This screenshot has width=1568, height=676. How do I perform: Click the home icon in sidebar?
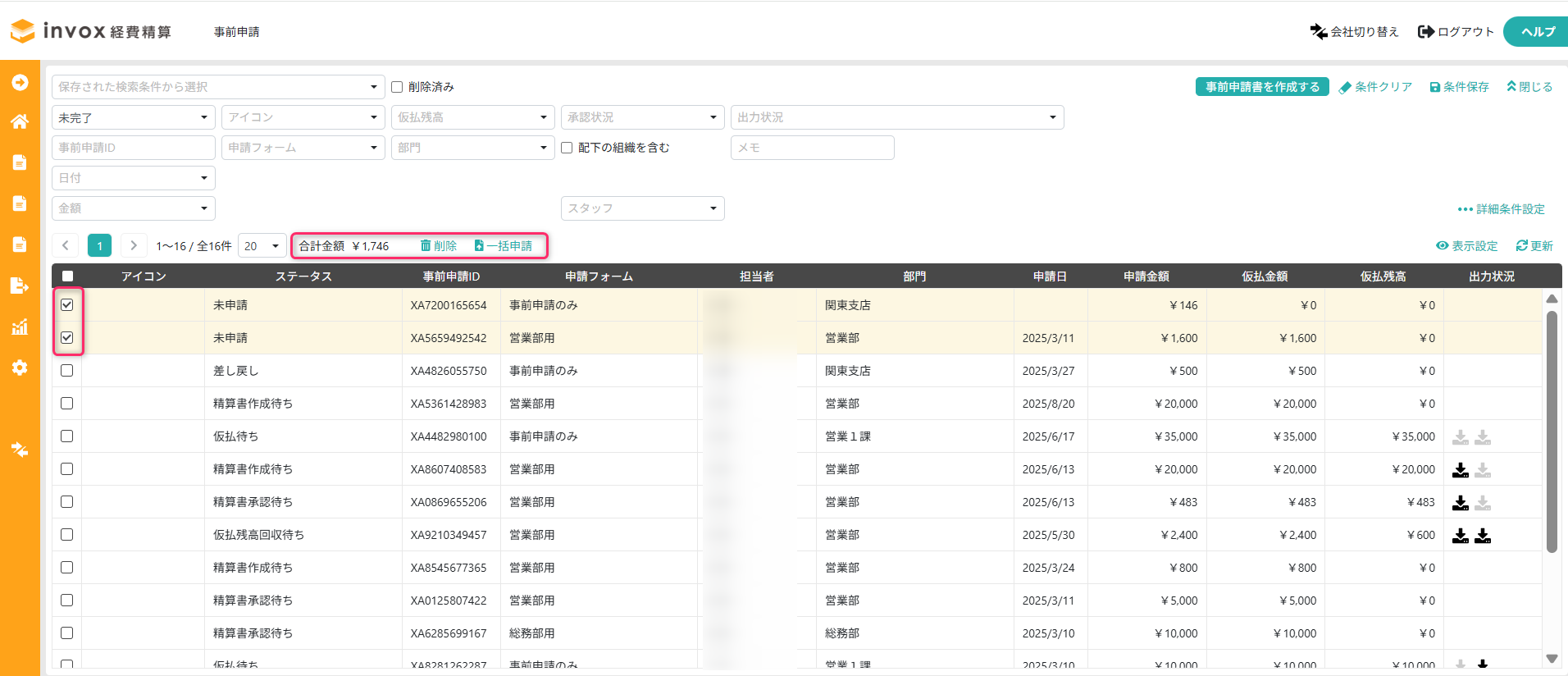click(20, 121)
